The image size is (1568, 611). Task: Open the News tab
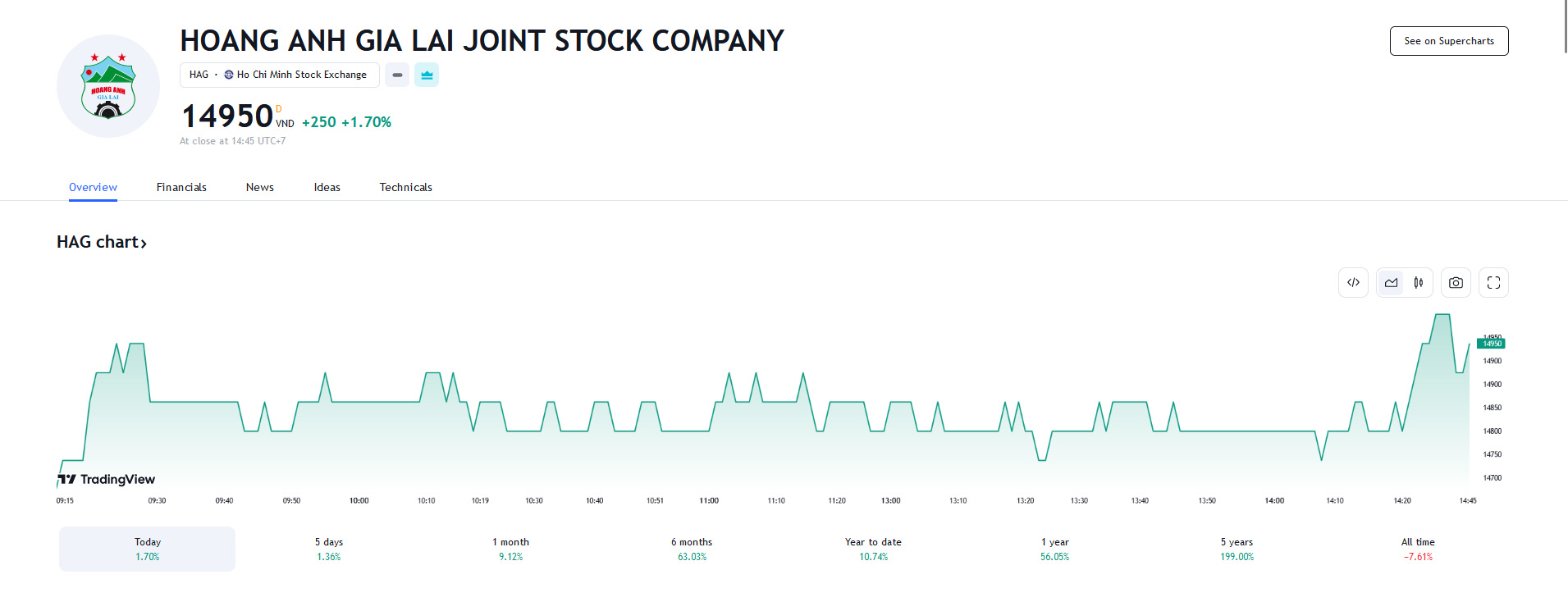259,187
